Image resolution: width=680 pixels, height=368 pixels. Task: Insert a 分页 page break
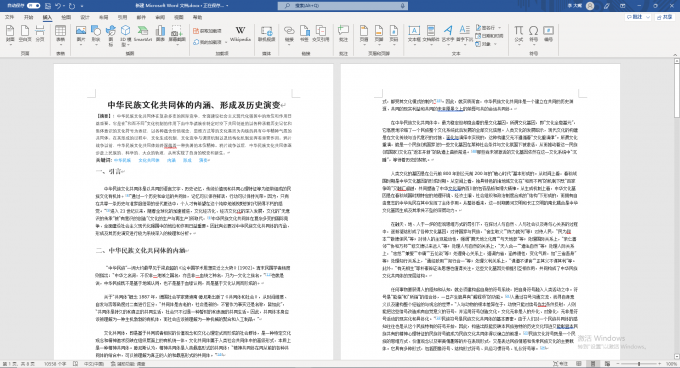40,34
